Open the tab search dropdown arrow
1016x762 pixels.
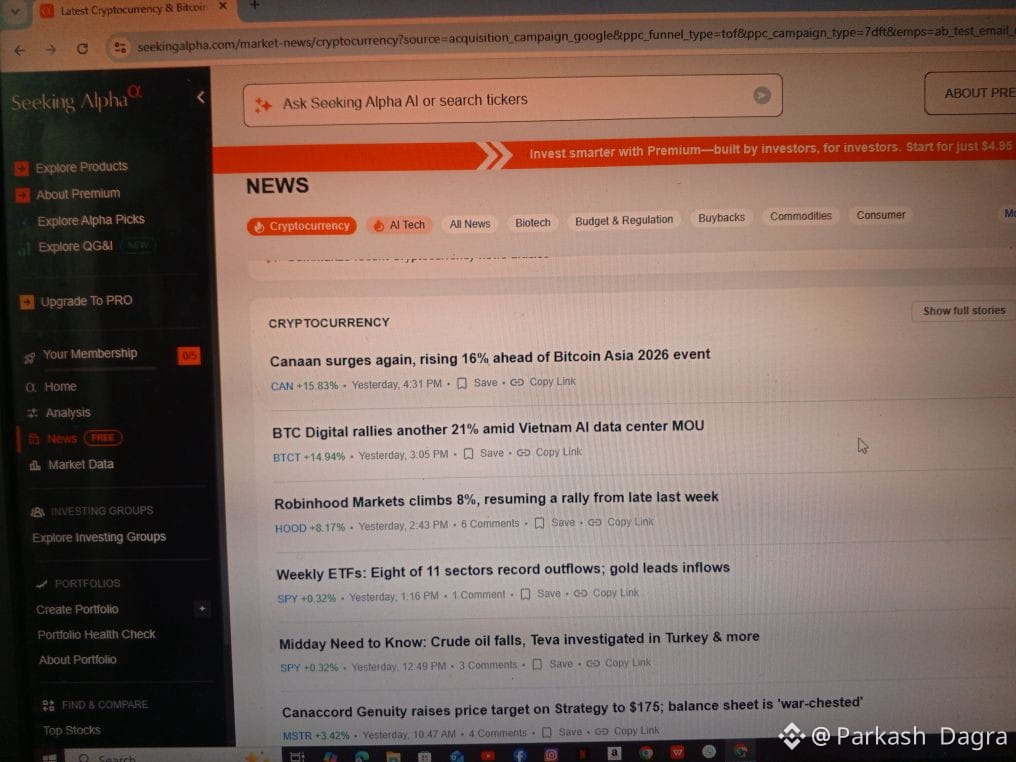coord(15,11)
